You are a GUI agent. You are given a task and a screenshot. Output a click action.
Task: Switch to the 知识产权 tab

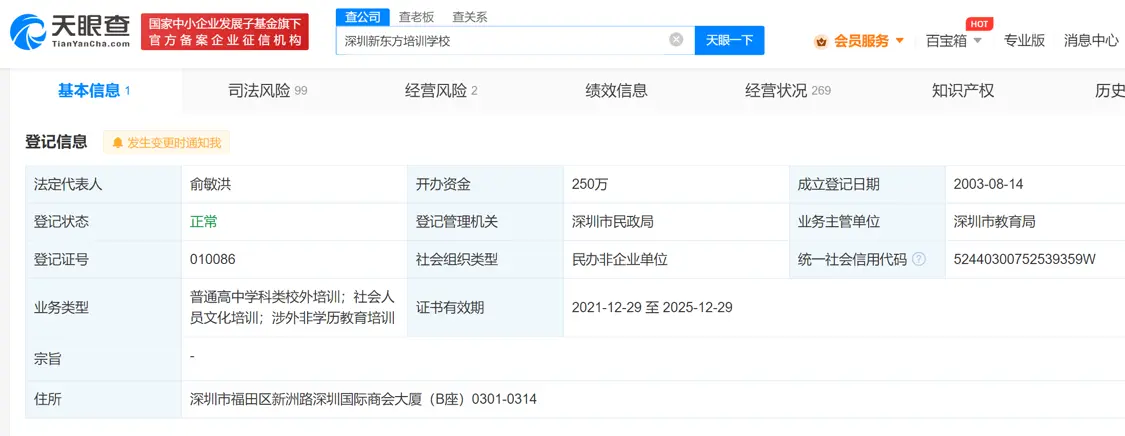coord(963,91)
